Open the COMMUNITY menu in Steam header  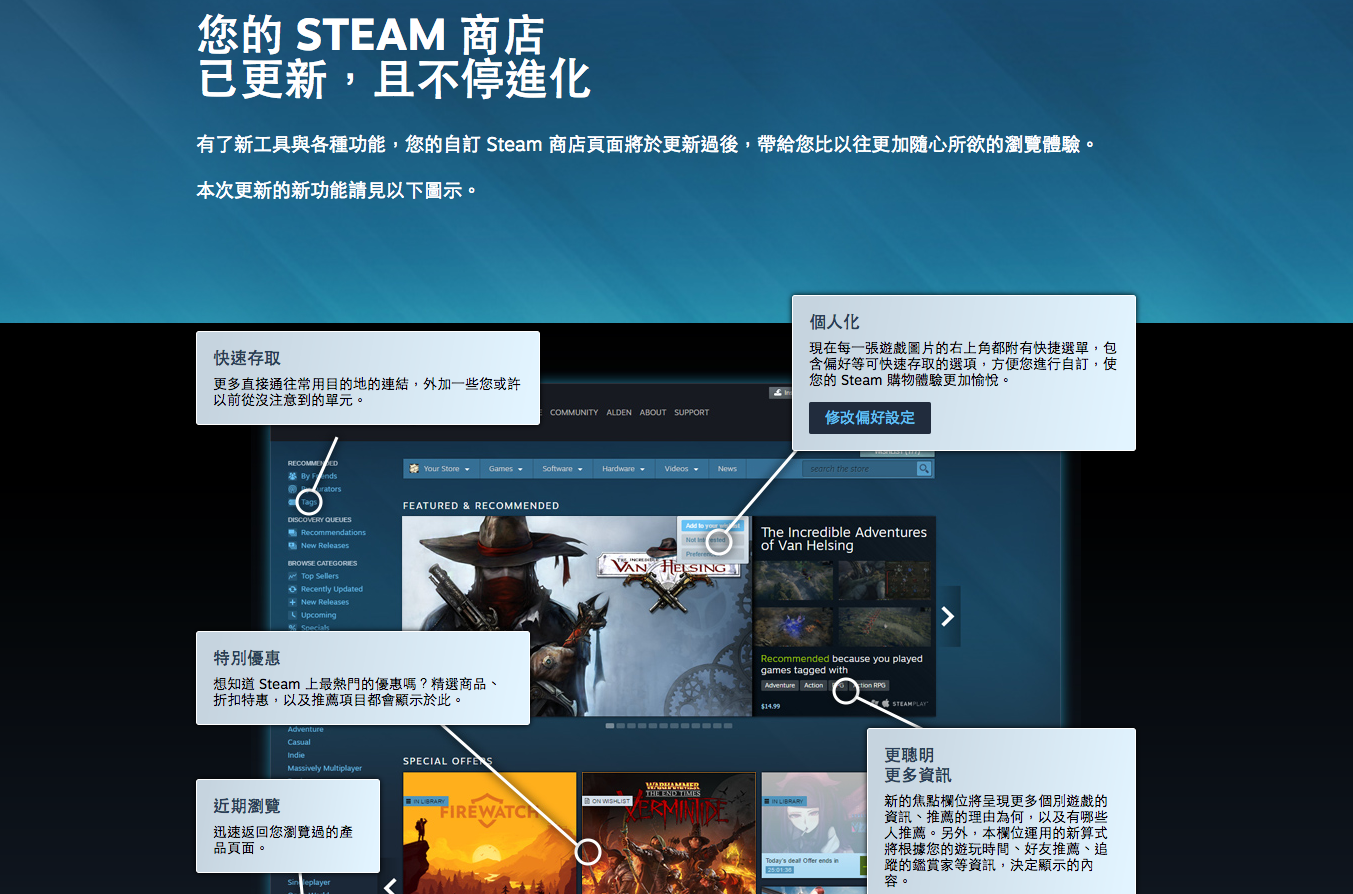574,413
